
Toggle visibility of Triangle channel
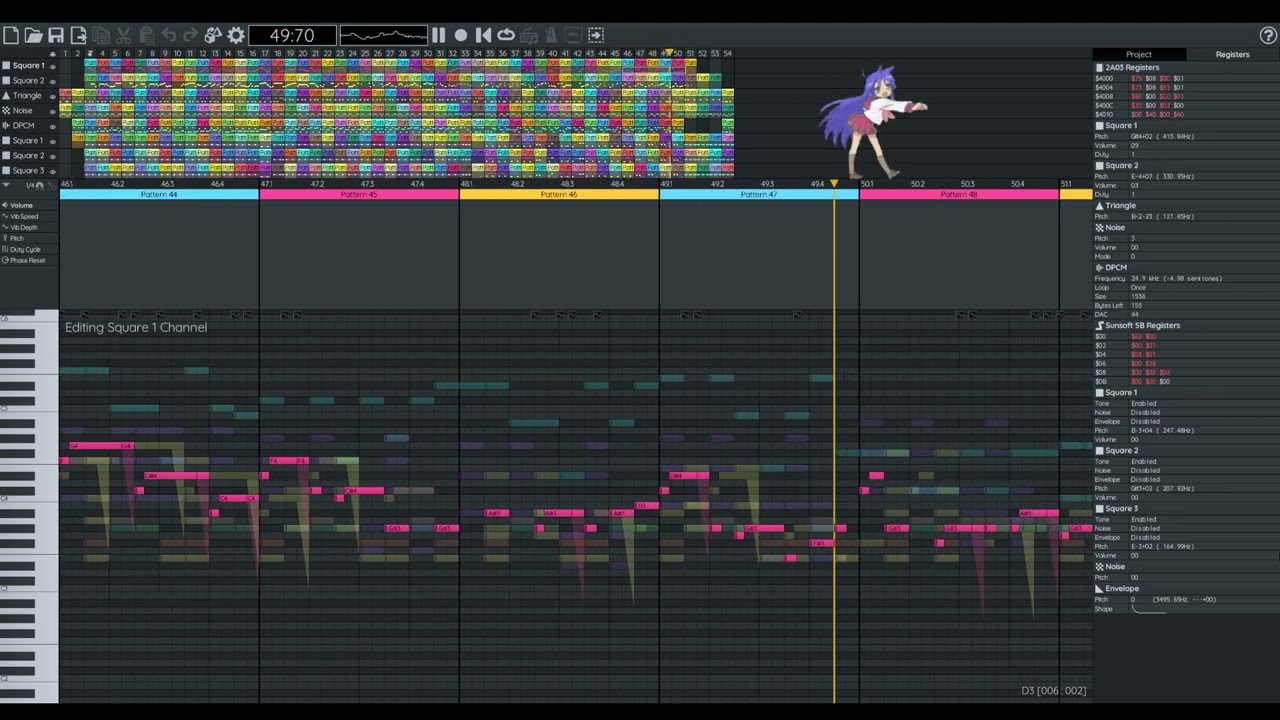(53, 97)
